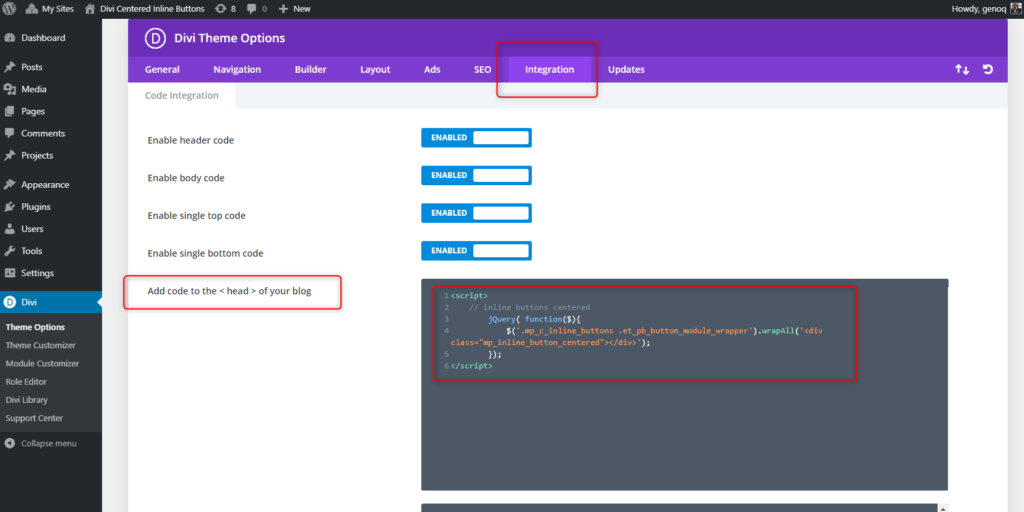1024x512 pixels.
Task: Click the Pages icon in sidebar
Action: [10, 112]
